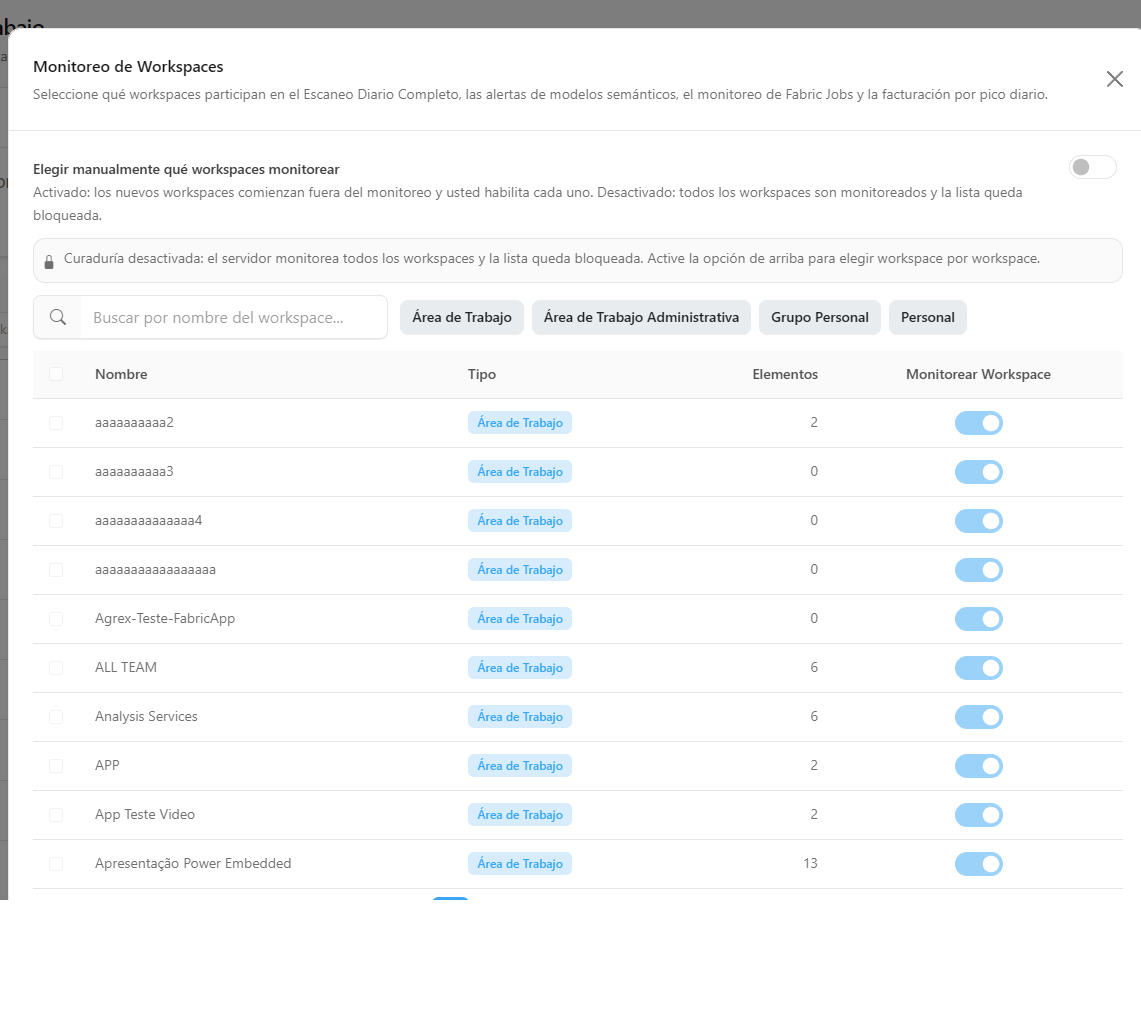Image resolution: width=1141 pixels, height=1017 pixels.
Task: Filter by Área de Trabajo Administrativa
Action: tap(641, 317)
